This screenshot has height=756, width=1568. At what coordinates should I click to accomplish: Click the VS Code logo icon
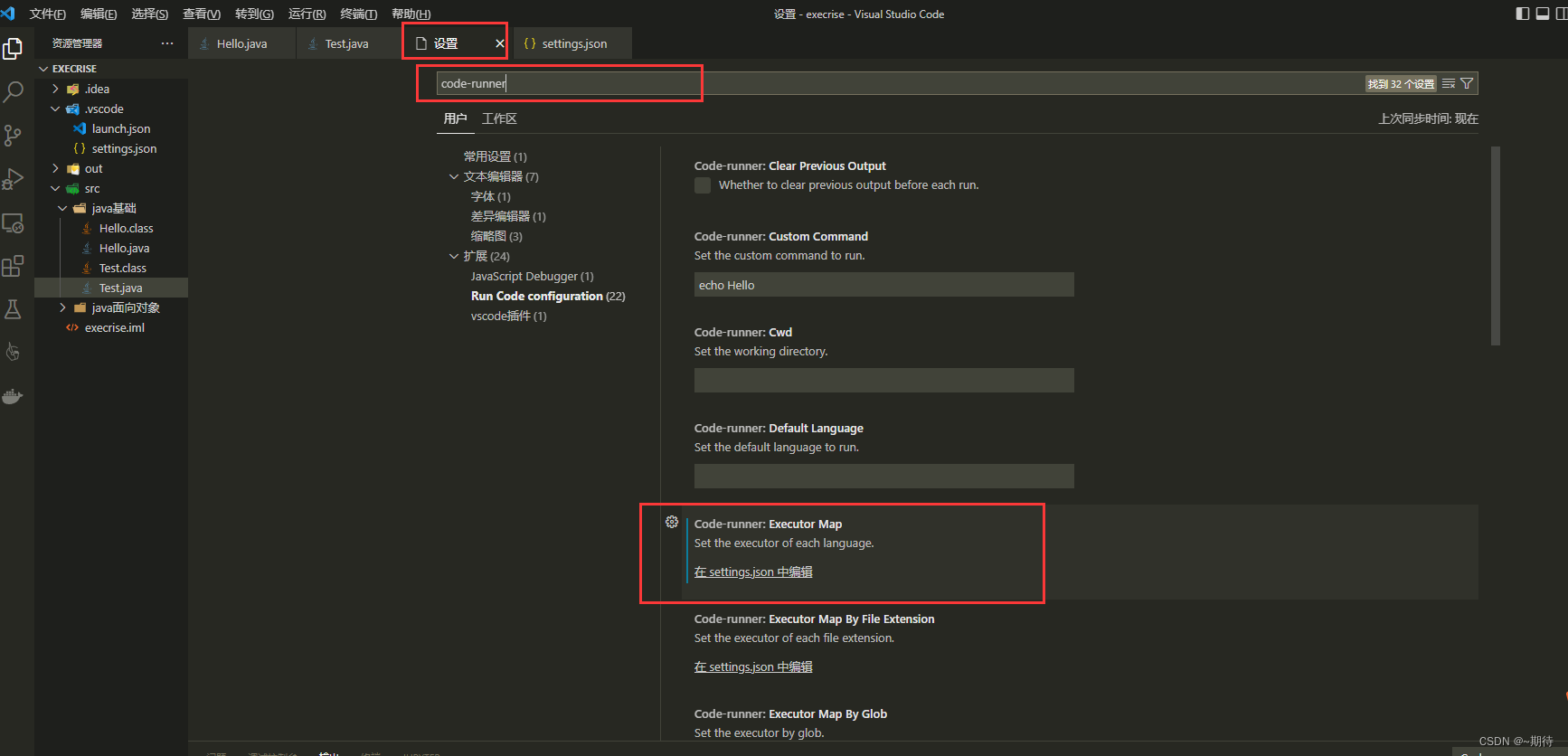[9, 14]
